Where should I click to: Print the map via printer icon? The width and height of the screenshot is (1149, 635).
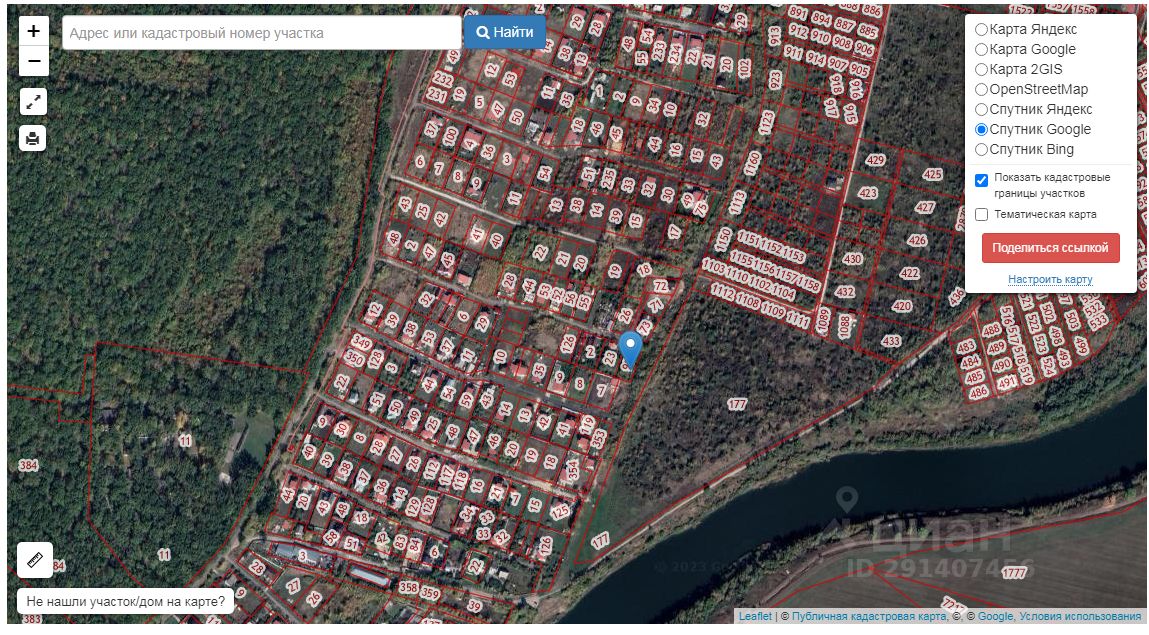pyautogui.click(x=33, y=138)
